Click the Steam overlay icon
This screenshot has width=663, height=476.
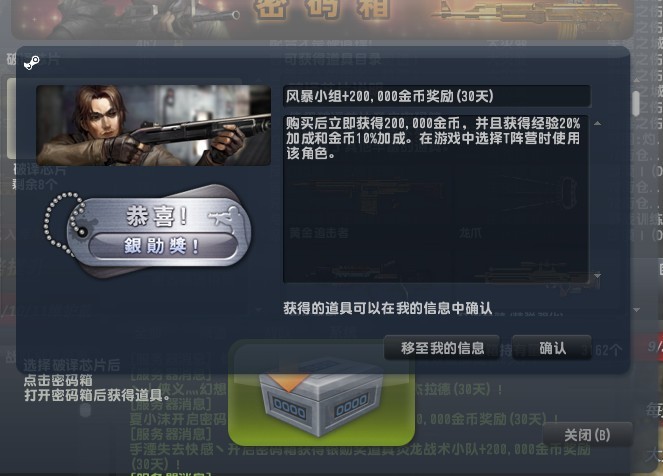point(31,63)
